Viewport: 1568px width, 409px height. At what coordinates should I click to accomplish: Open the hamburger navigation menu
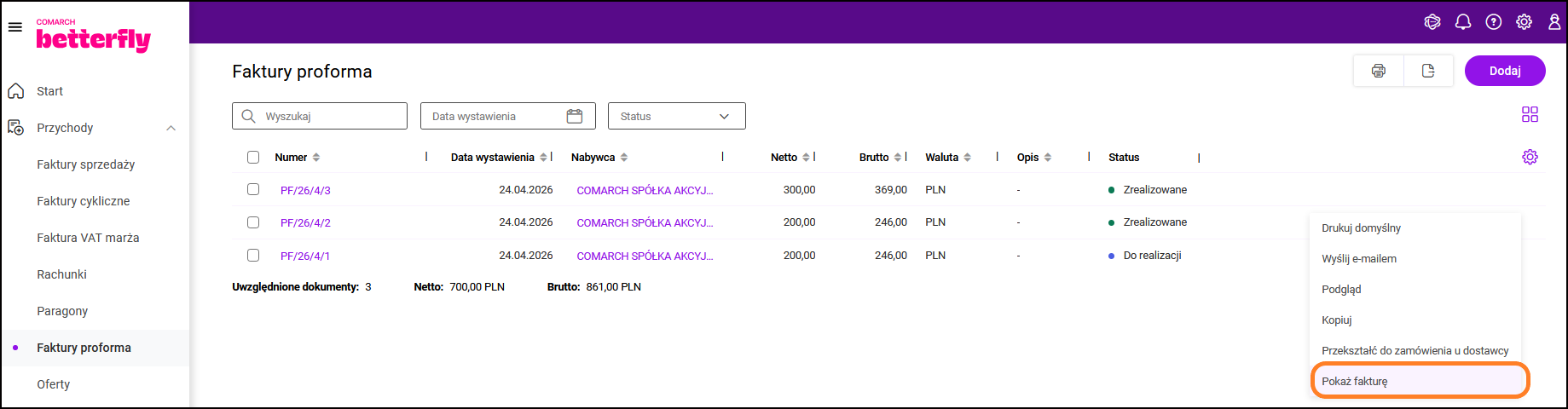pos(14,27)
